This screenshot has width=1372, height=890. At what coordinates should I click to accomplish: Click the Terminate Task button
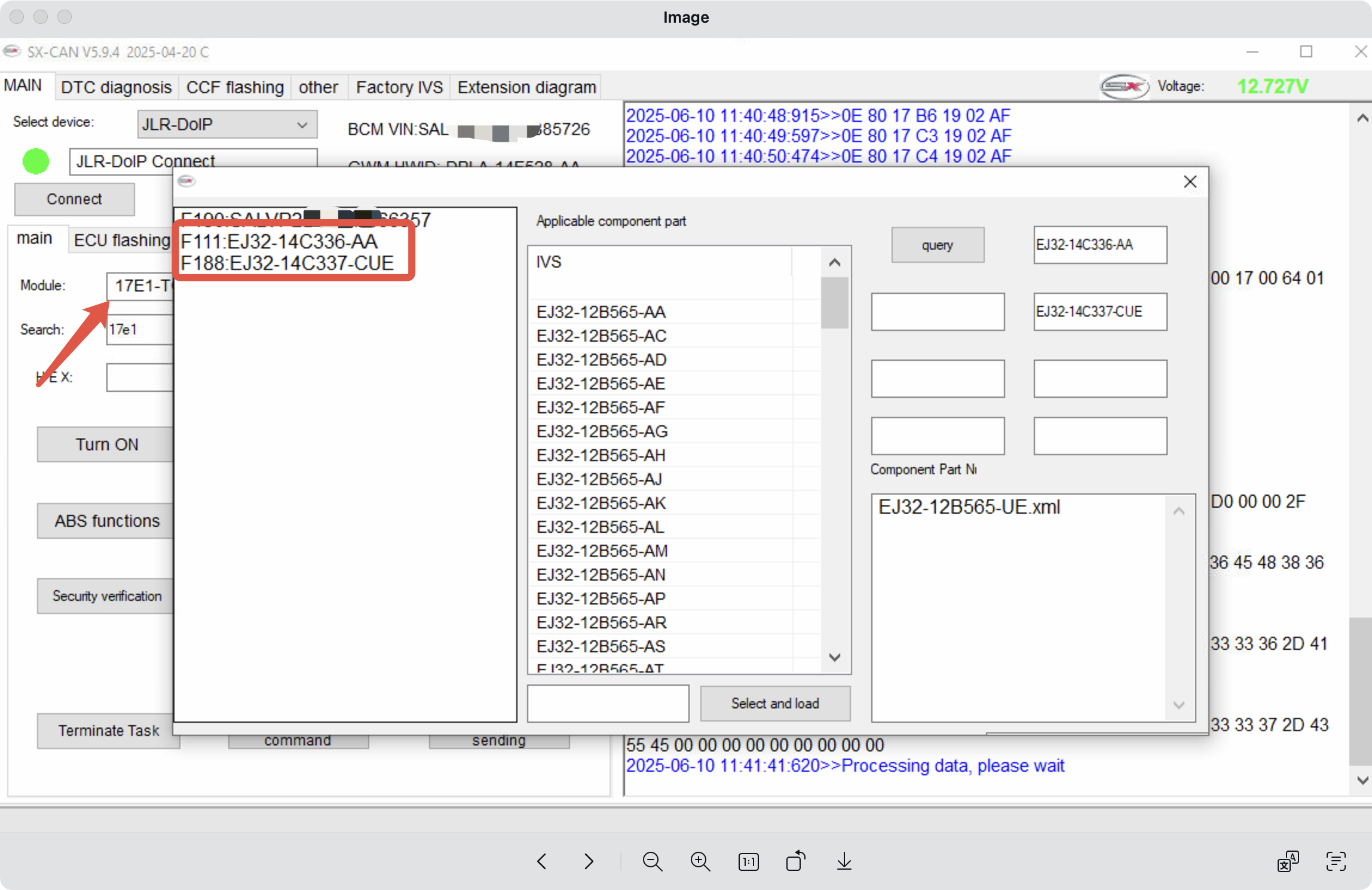108,731
